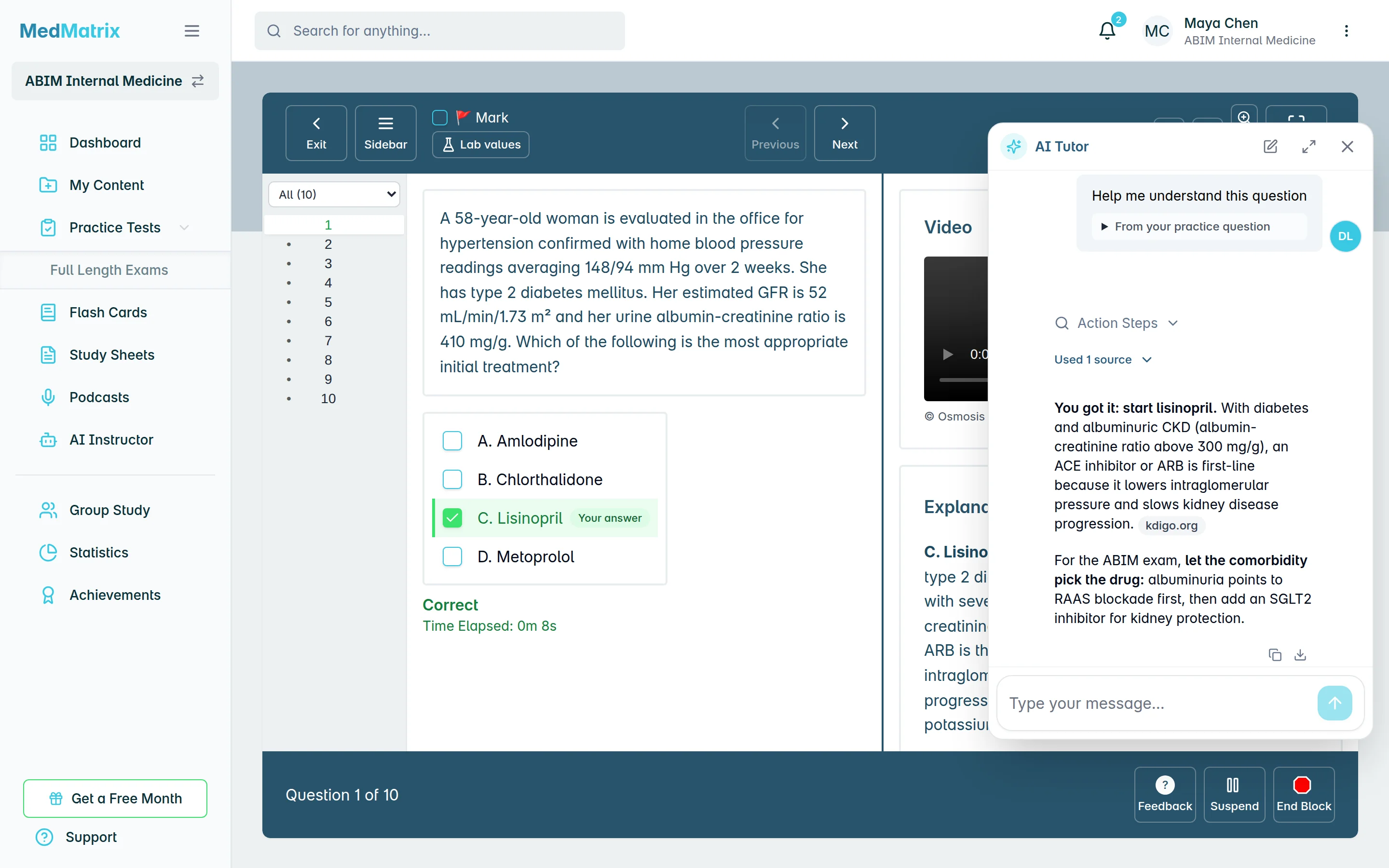Go to the Next question
The width and height of the screenshot is (1389, 868).
845,133
